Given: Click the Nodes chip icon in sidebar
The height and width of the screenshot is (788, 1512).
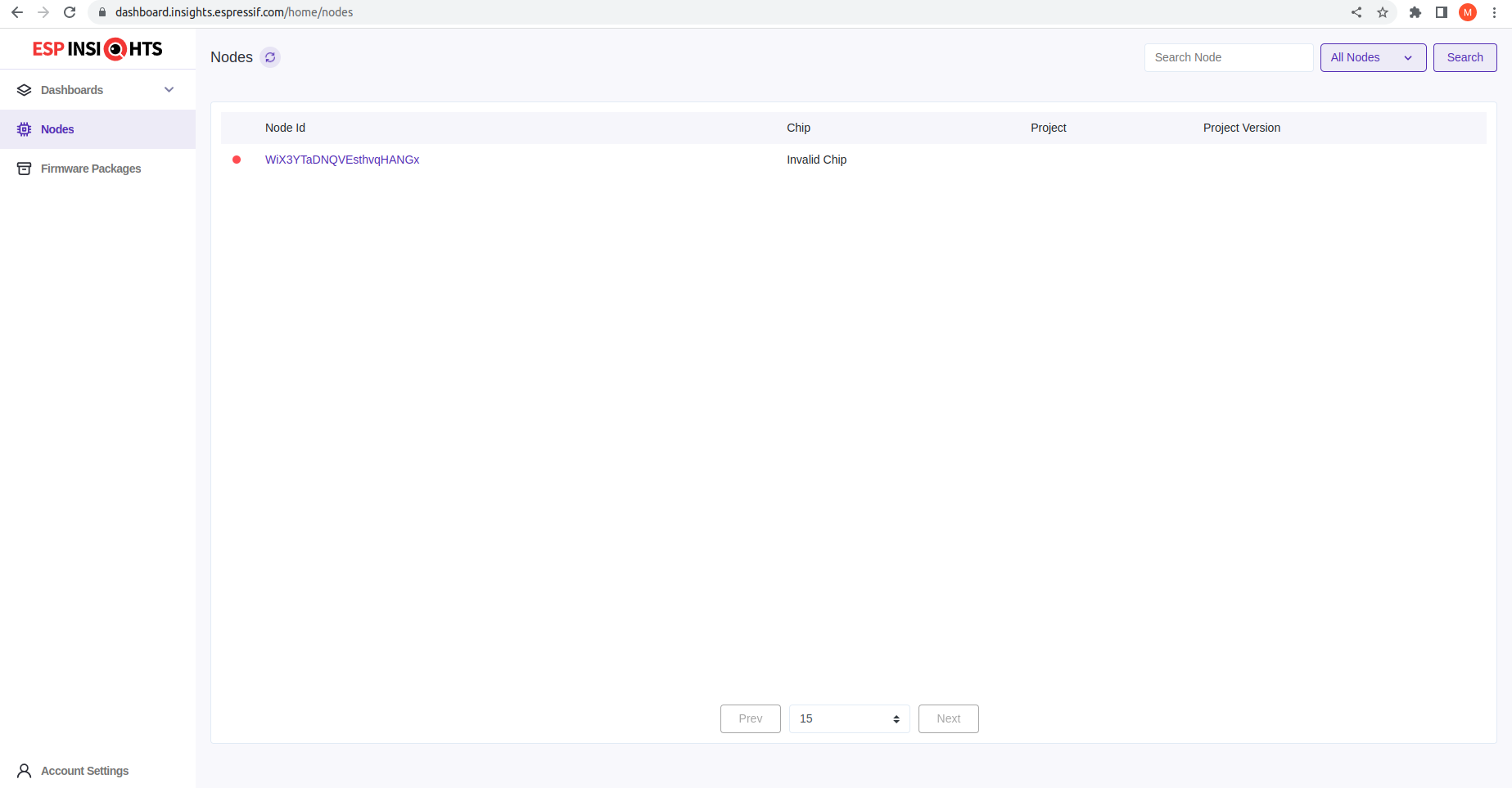Looking at the screenshot, I should tap(25, 129).
